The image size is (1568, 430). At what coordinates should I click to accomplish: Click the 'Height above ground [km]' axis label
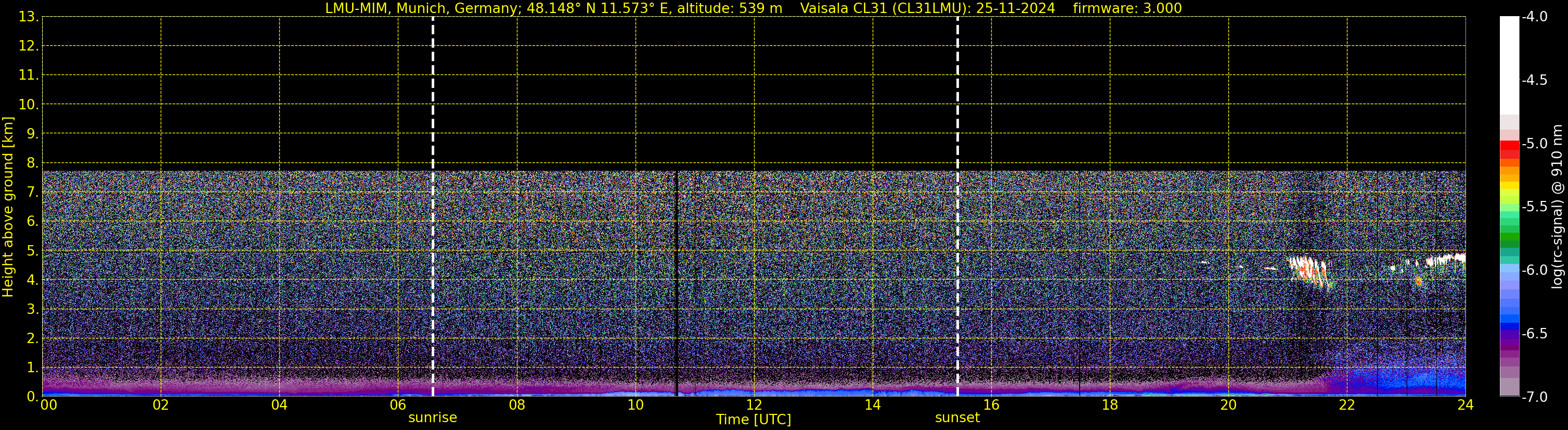click(x=7, y=207)
